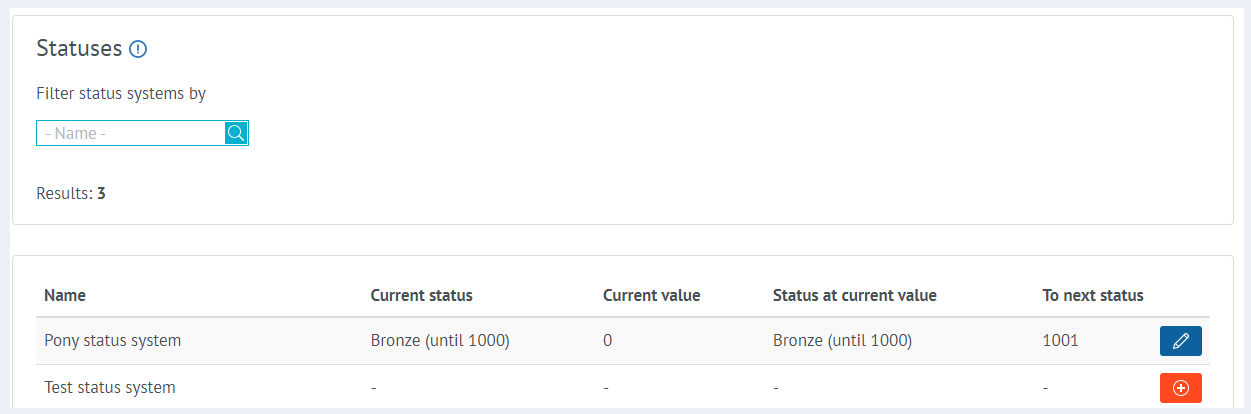1251x414 pixels.
Task: Select the Pony status system row name
Action: click(x=113, y=340)
